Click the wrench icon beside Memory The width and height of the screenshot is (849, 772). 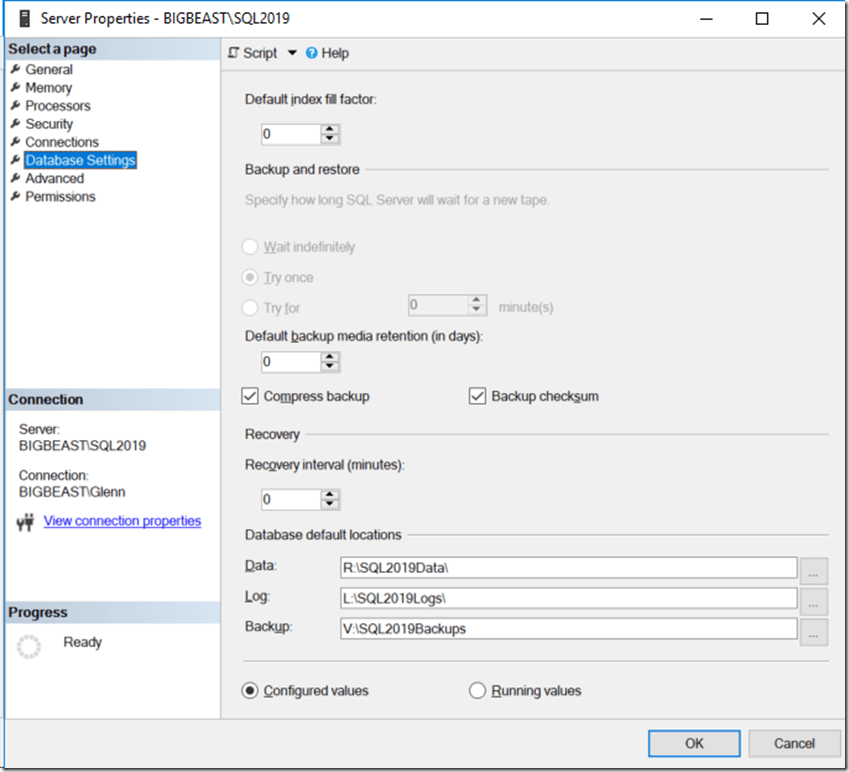pos(16,87)
